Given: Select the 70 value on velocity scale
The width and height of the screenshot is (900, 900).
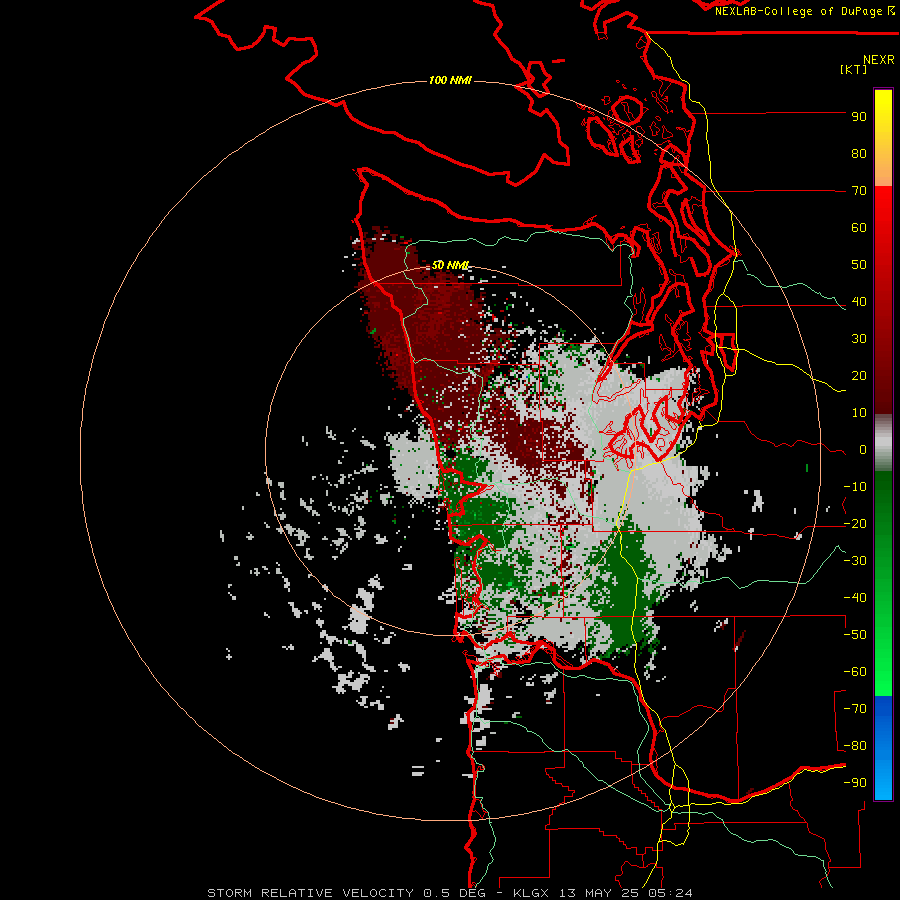Looking at the screenshot, I should (x=859, y=191).
